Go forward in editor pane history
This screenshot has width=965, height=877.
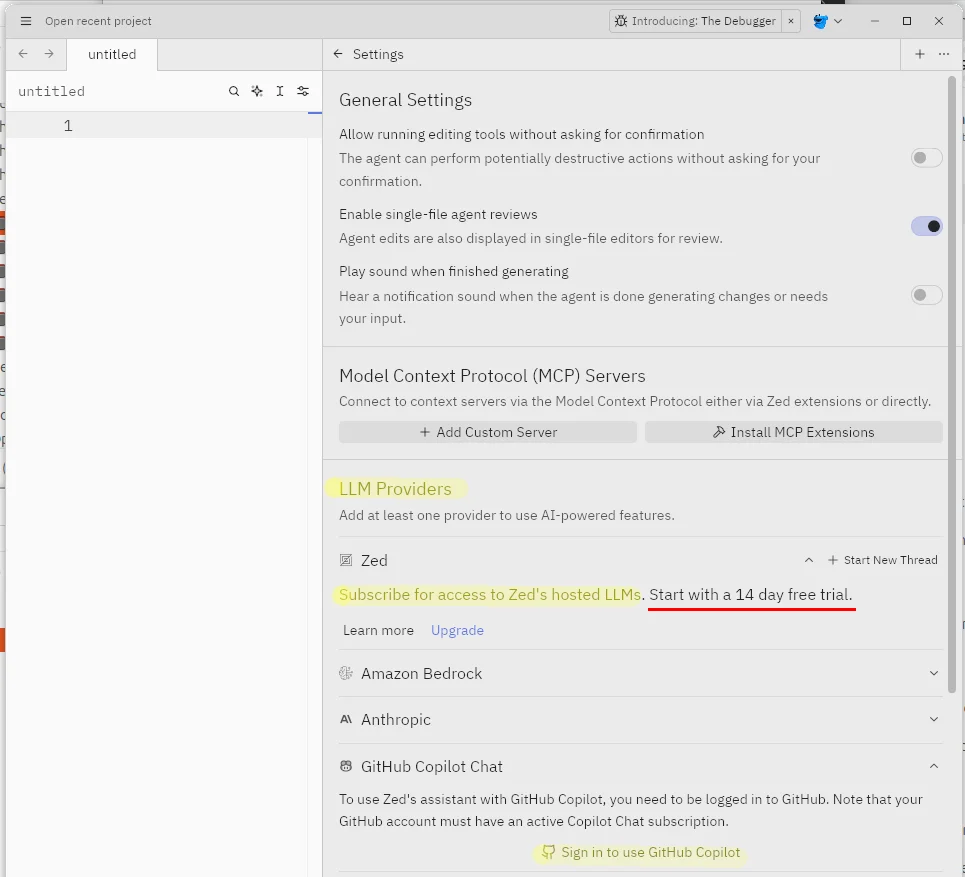point(49,54)
